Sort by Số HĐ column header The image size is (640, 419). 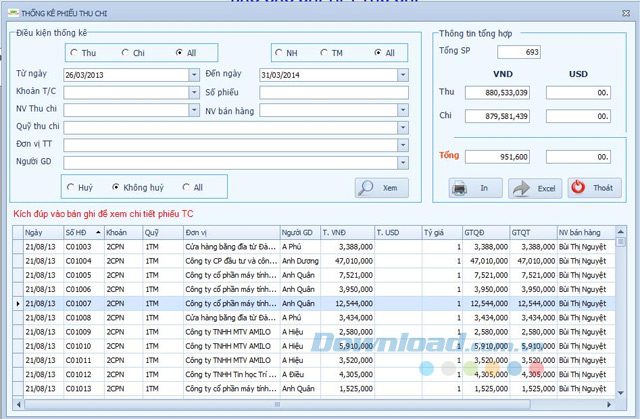(x=82, y=231)
